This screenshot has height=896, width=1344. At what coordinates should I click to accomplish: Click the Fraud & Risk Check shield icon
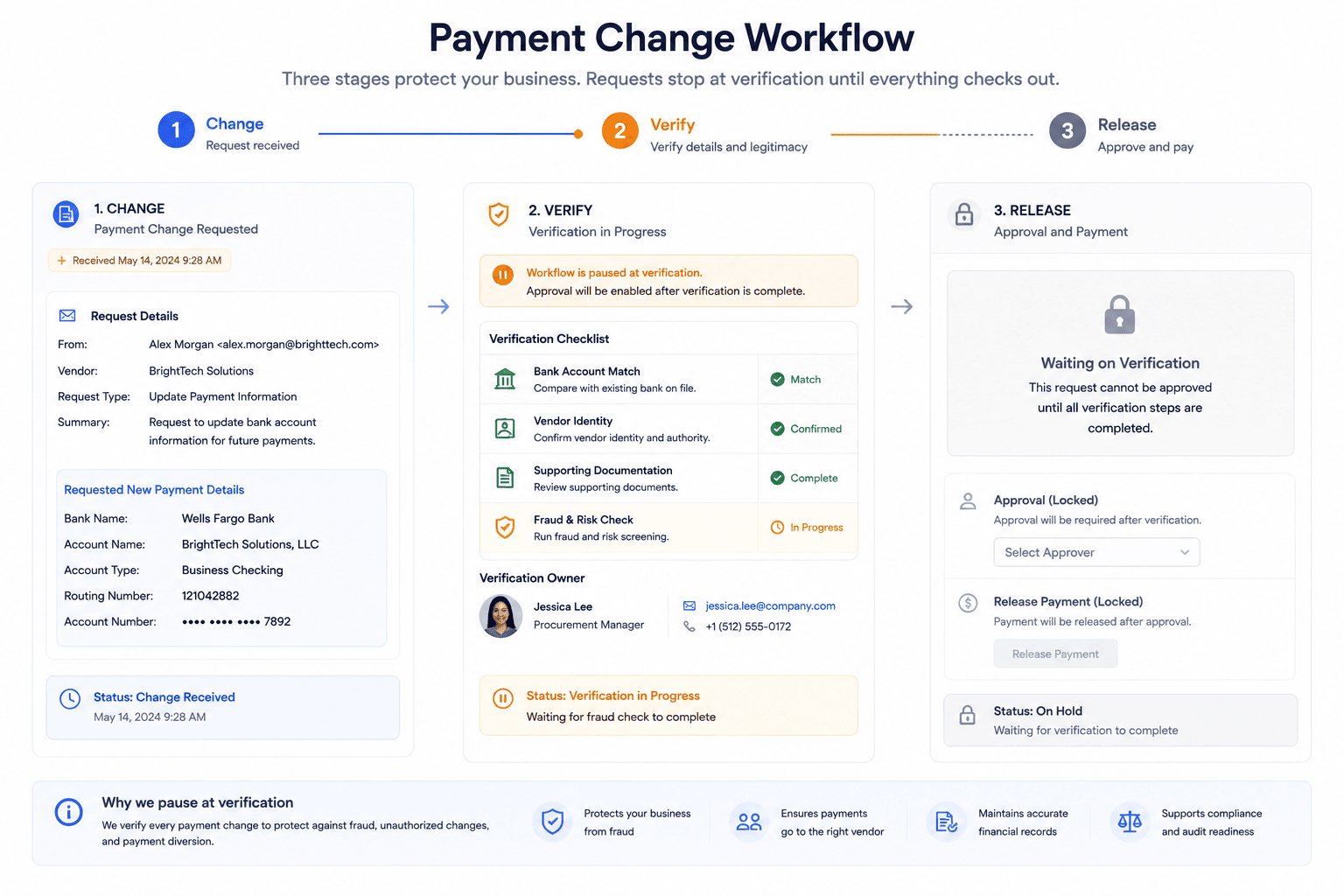[505, 528]
